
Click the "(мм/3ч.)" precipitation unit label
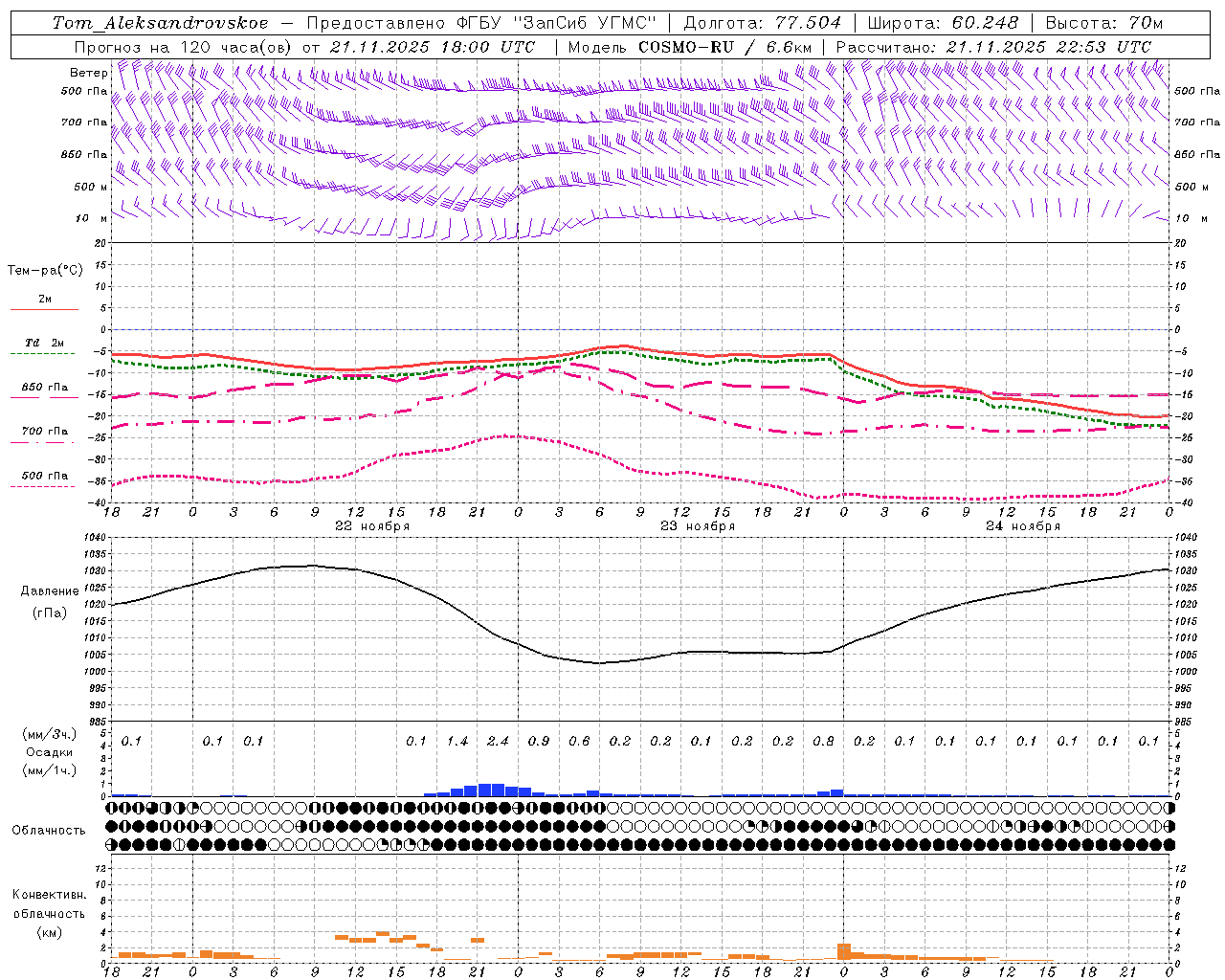click(x=50, y=734)
